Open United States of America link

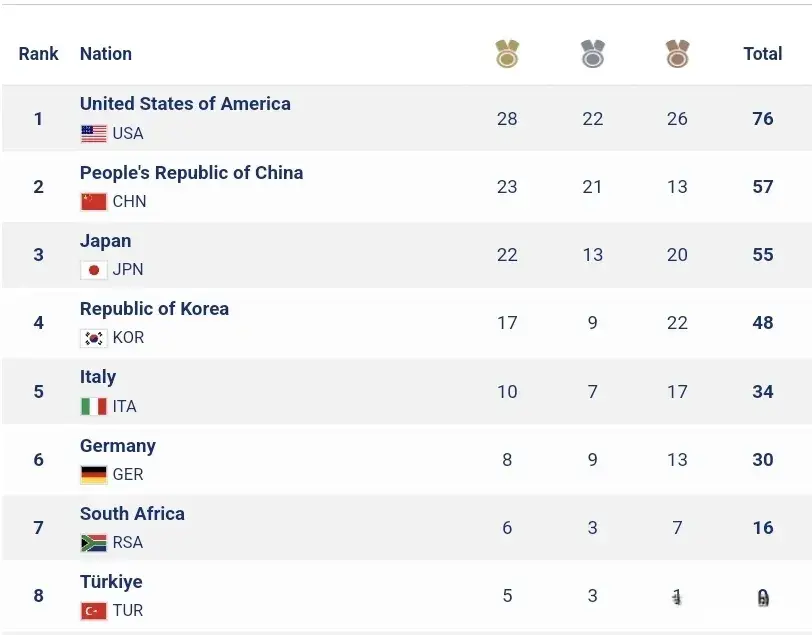(185, 104)
